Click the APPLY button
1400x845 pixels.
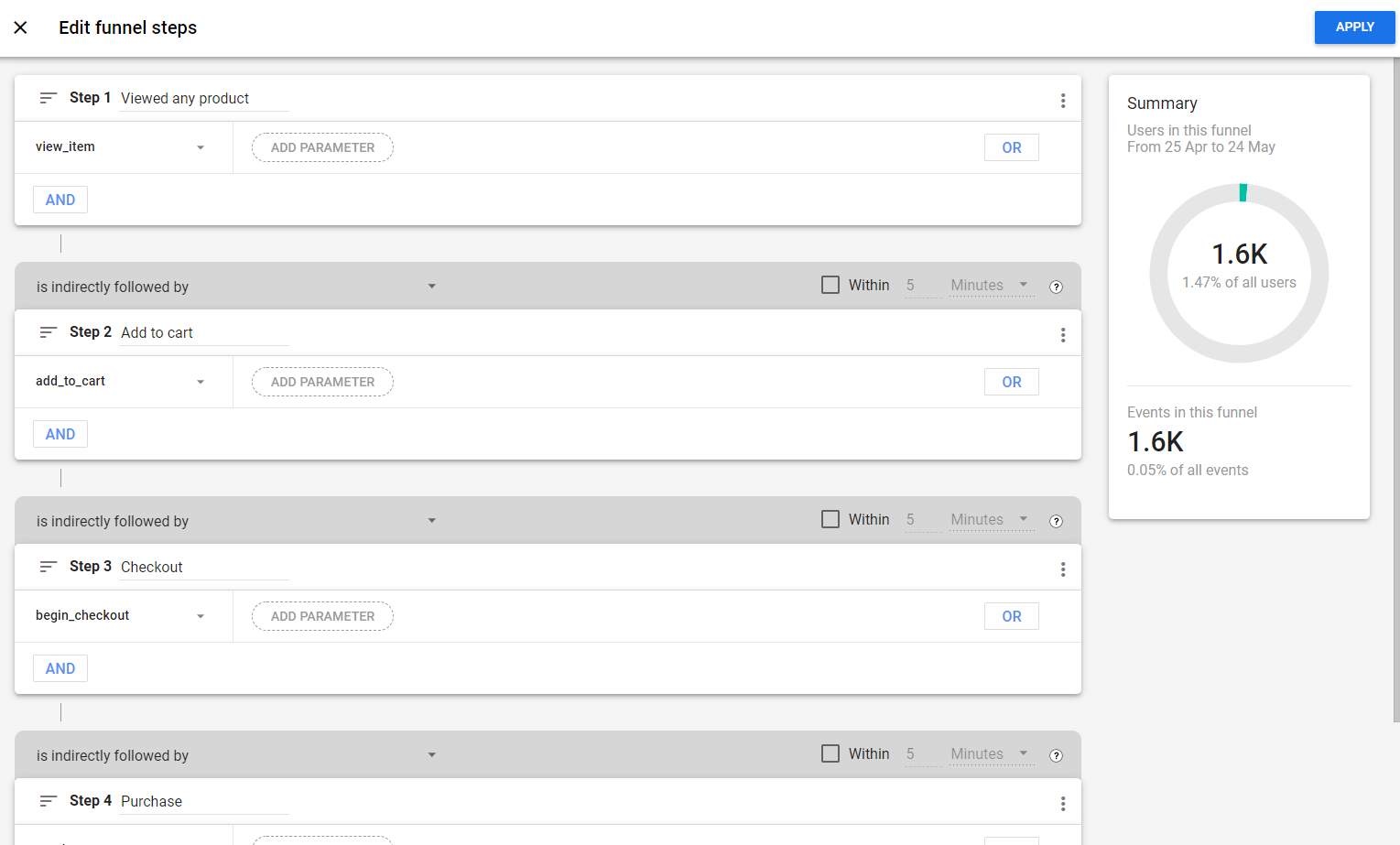[x=1354, y=27]
